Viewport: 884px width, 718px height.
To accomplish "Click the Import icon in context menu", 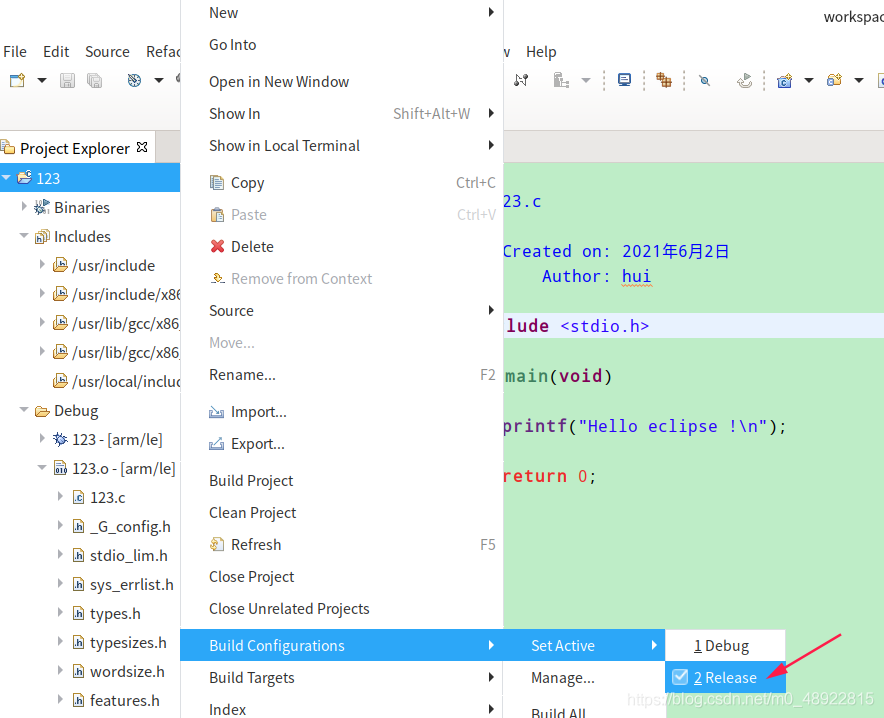I will 216,412.
